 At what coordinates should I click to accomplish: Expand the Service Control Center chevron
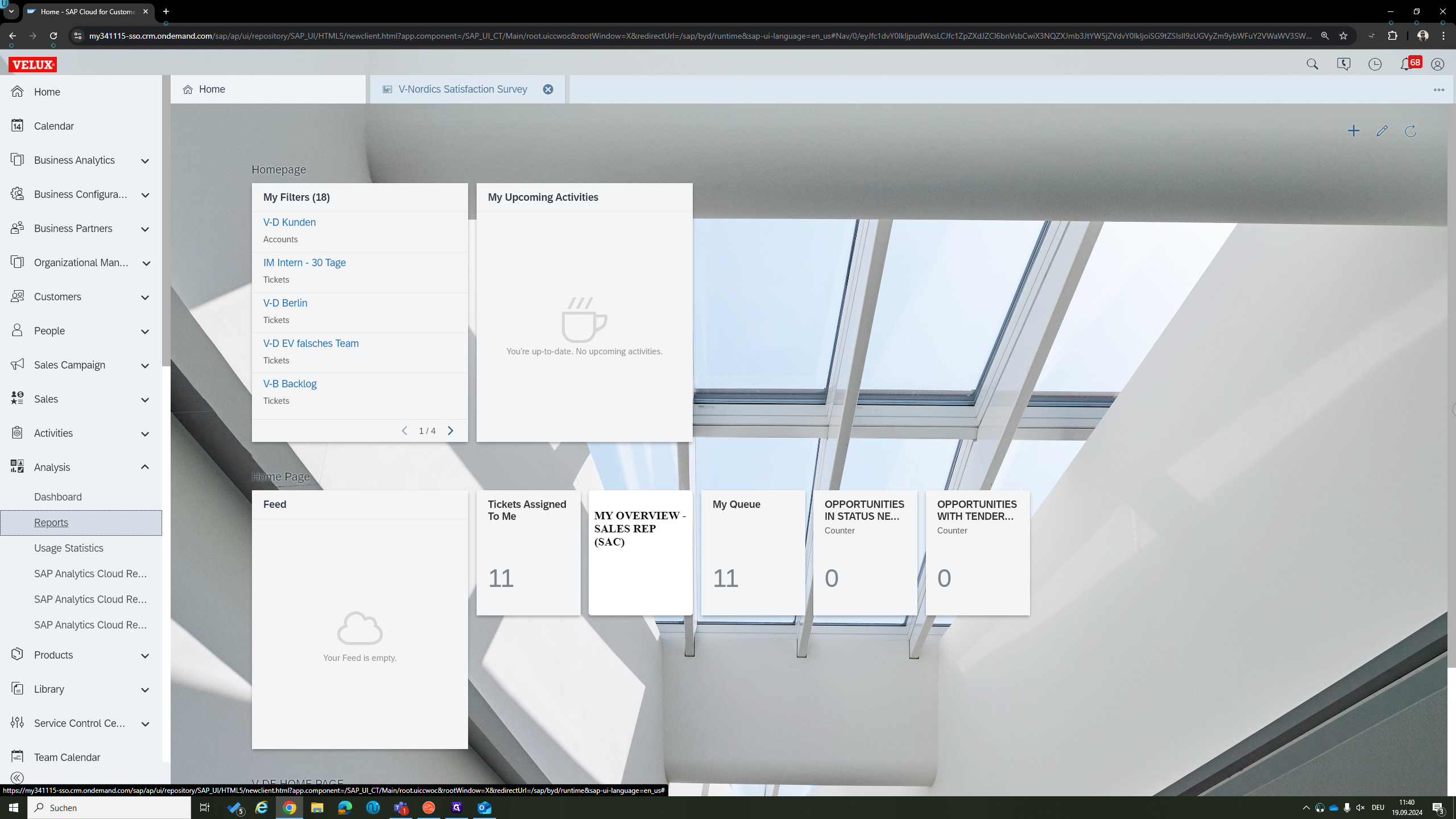[x=145, y=723]
